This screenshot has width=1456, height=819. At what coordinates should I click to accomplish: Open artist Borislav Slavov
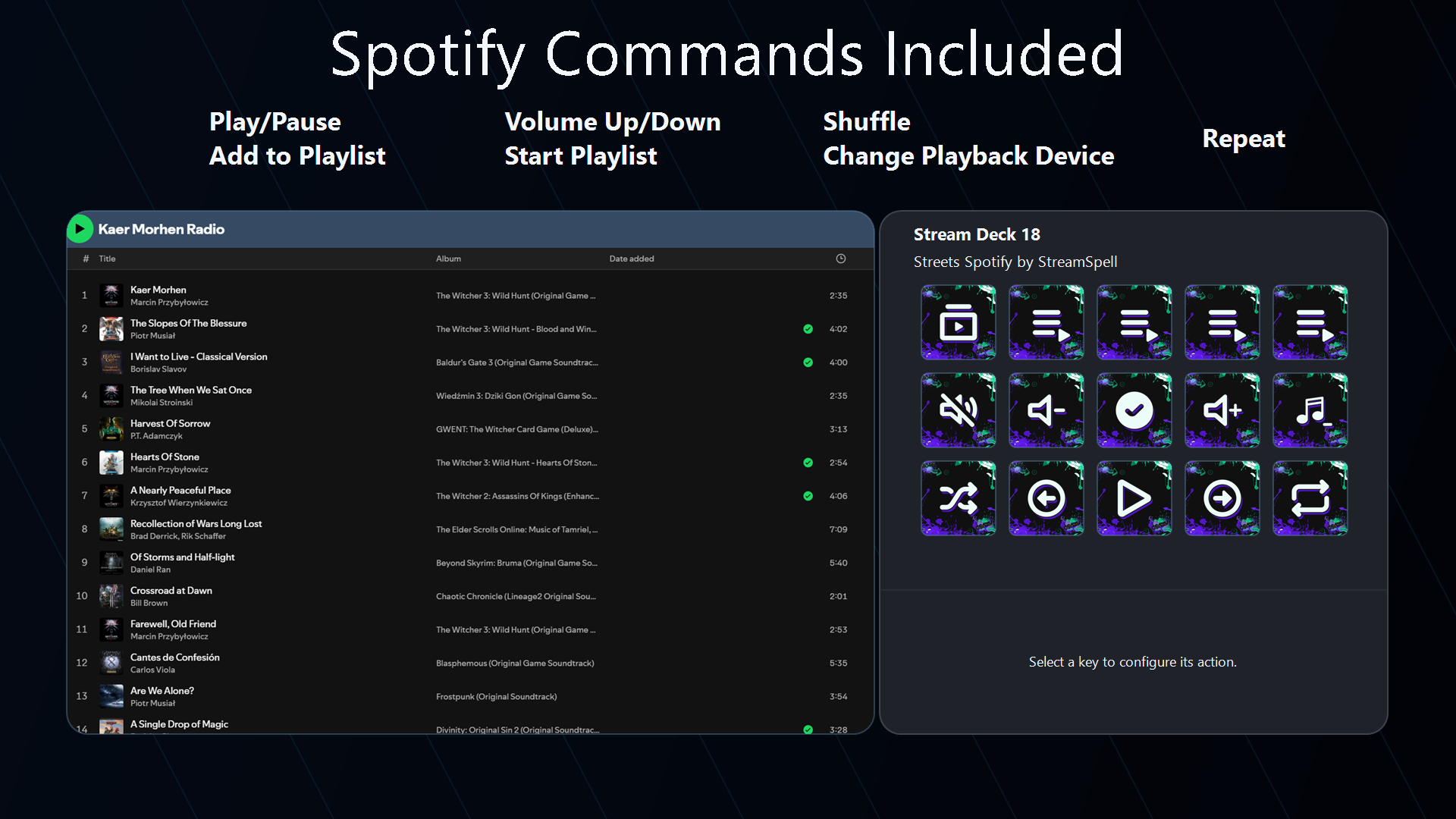158,369
